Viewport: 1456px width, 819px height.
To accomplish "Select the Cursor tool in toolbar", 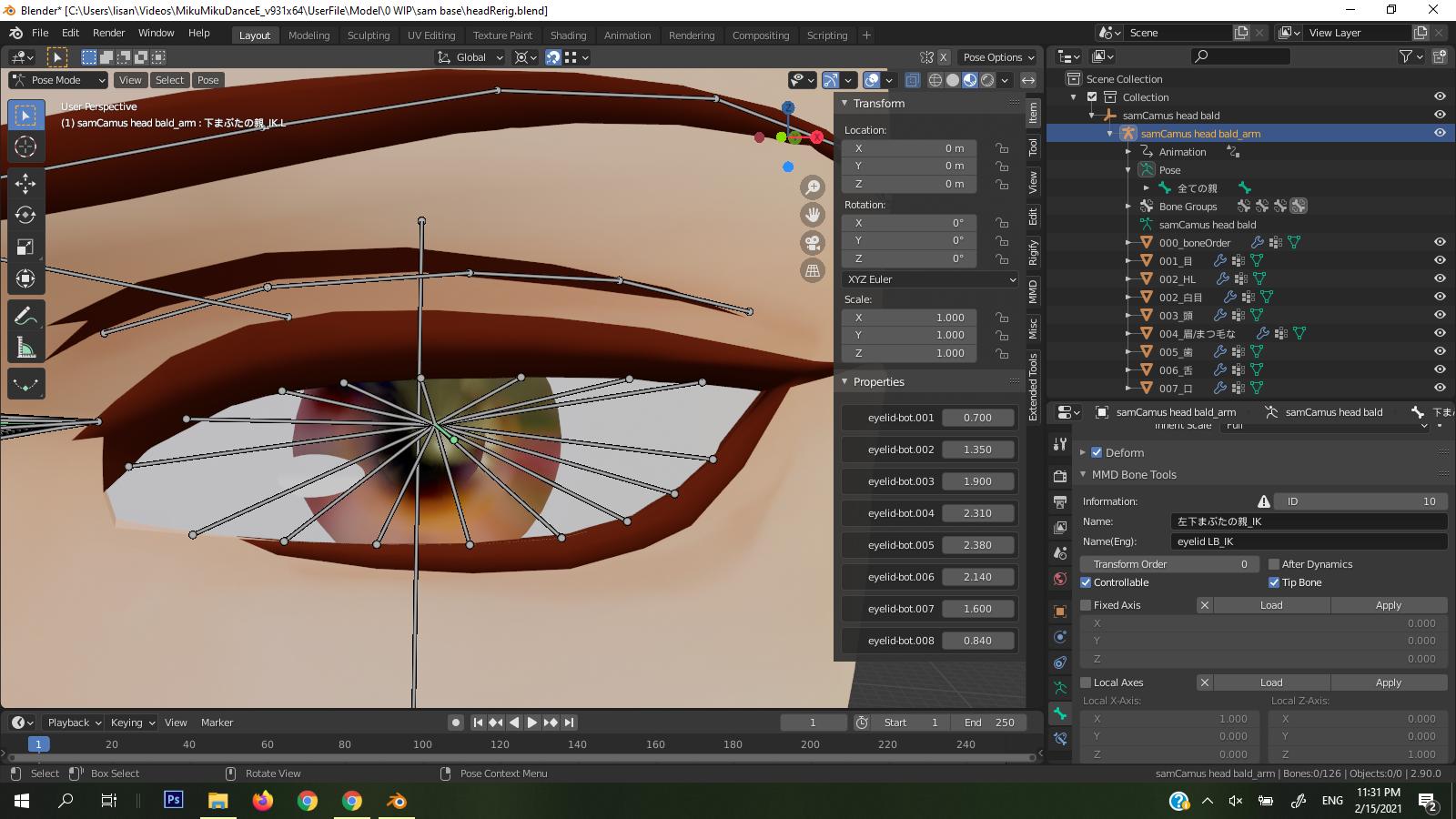I will coord(25,147).
